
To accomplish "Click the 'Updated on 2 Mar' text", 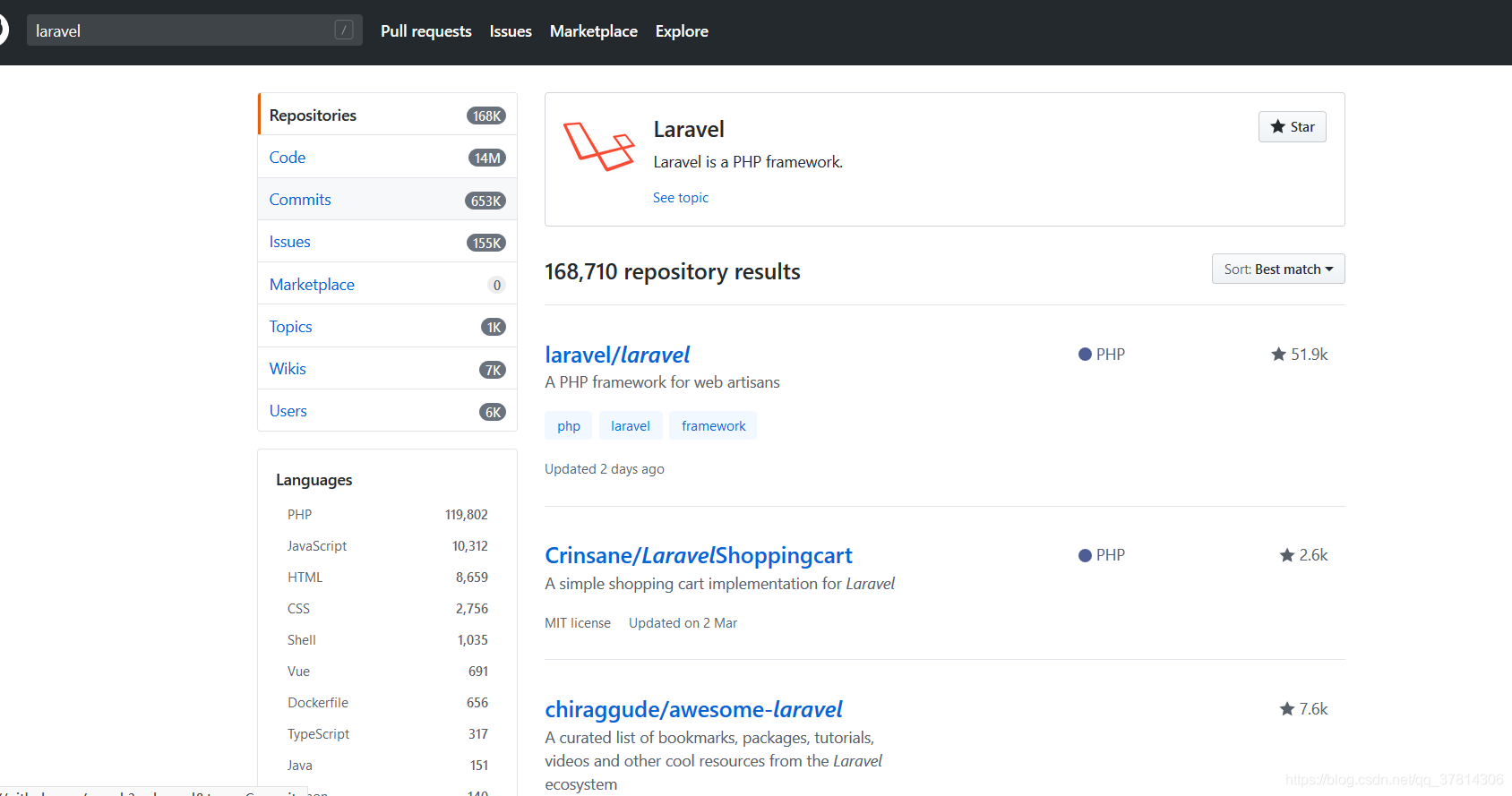I will click(683, 623).
